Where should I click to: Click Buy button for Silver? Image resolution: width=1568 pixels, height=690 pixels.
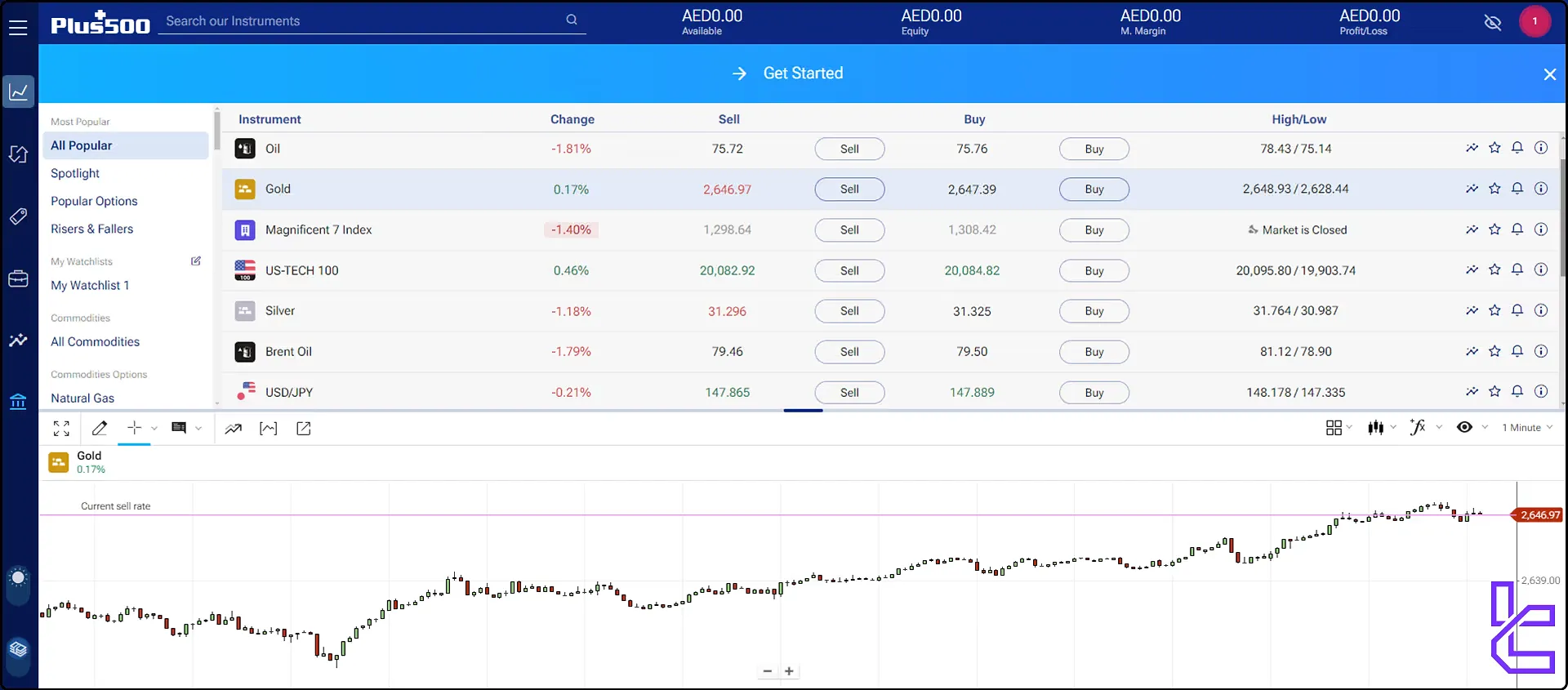[1094, 311]
